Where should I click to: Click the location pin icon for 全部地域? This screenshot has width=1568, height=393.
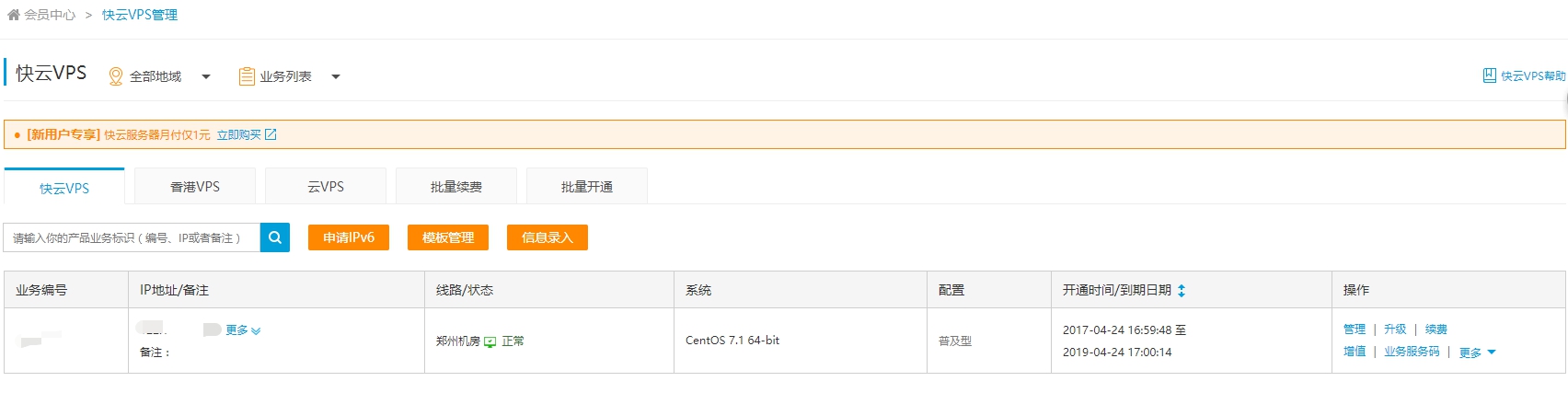pos(116,76)
